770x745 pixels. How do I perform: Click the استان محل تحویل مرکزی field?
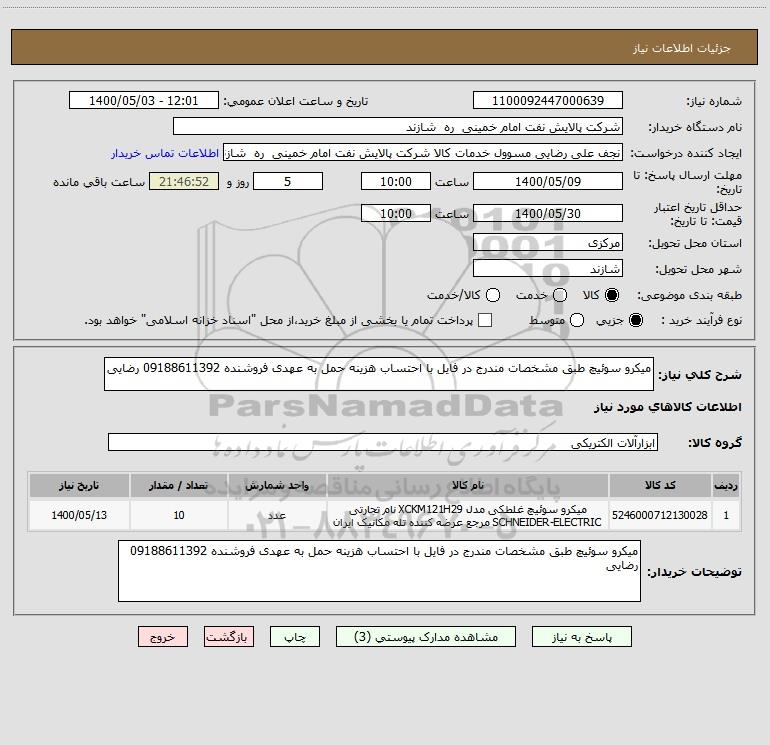click(548, 243)
